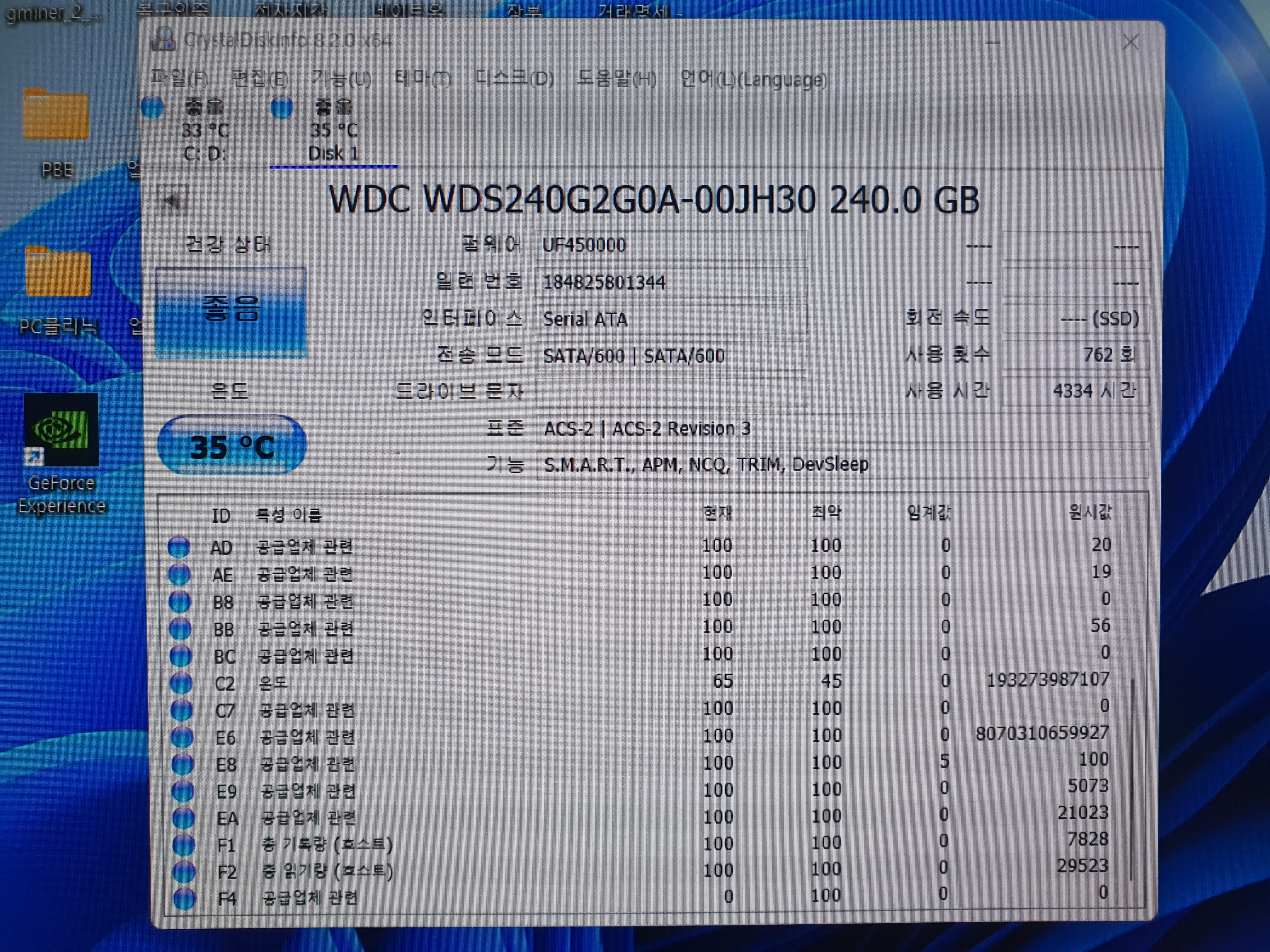
Task: Click the status circle for attribute EA
Action: pyautogui.click(x=184, y=818)
